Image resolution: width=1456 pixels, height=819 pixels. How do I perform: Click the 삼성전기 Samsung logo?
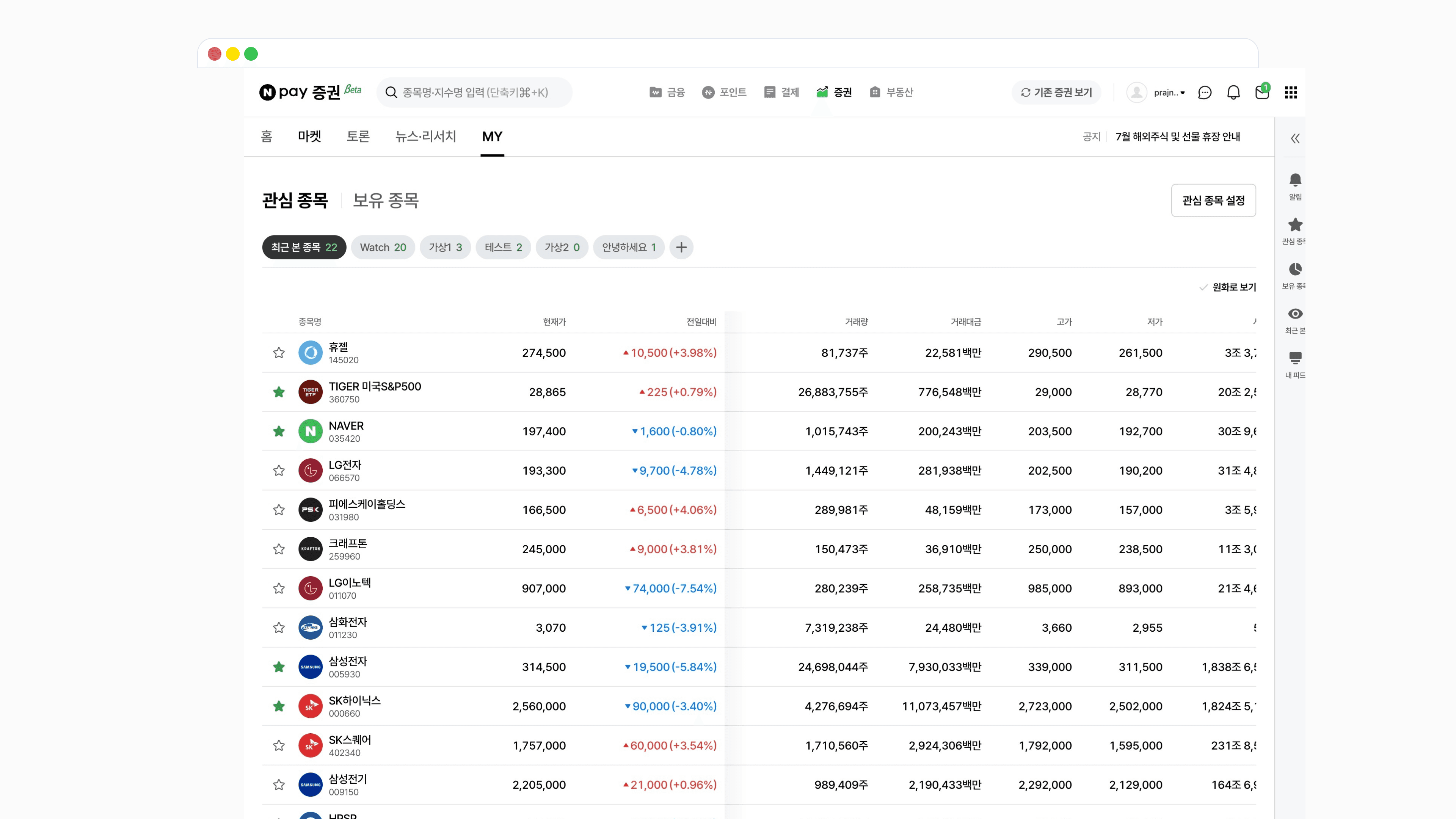310,784
